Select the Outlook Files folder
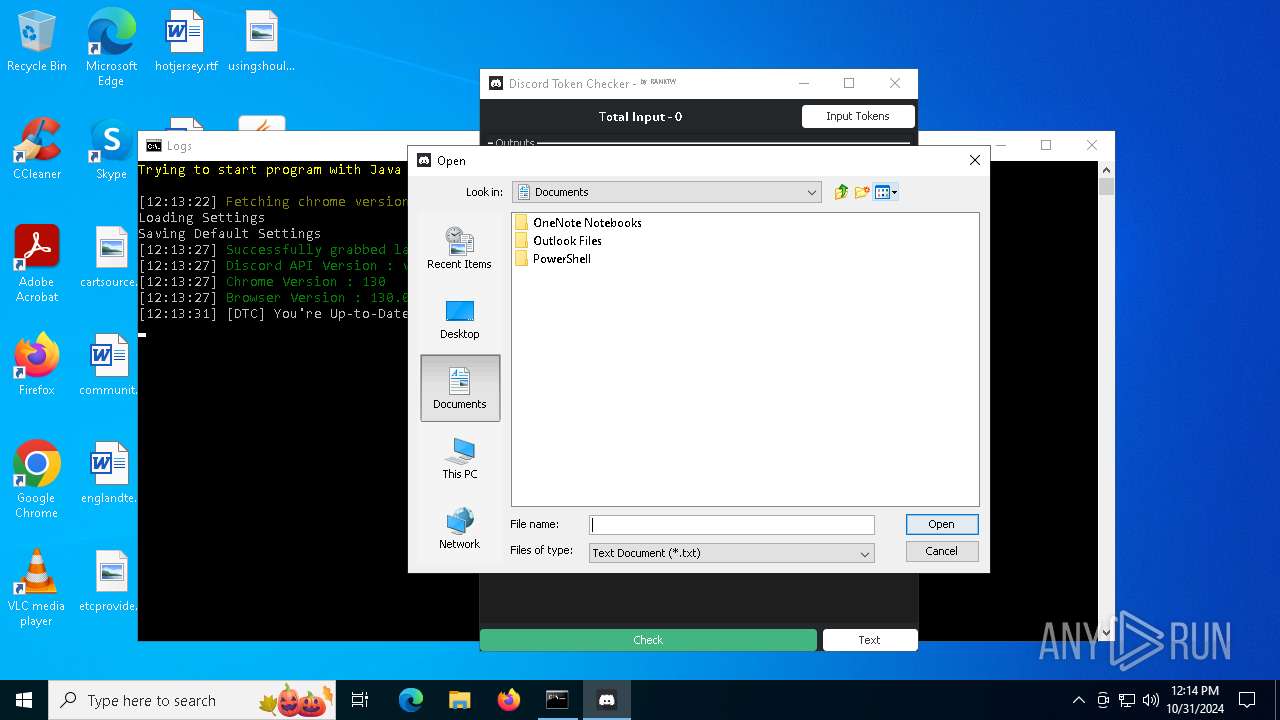 click(x=558, y=241)
